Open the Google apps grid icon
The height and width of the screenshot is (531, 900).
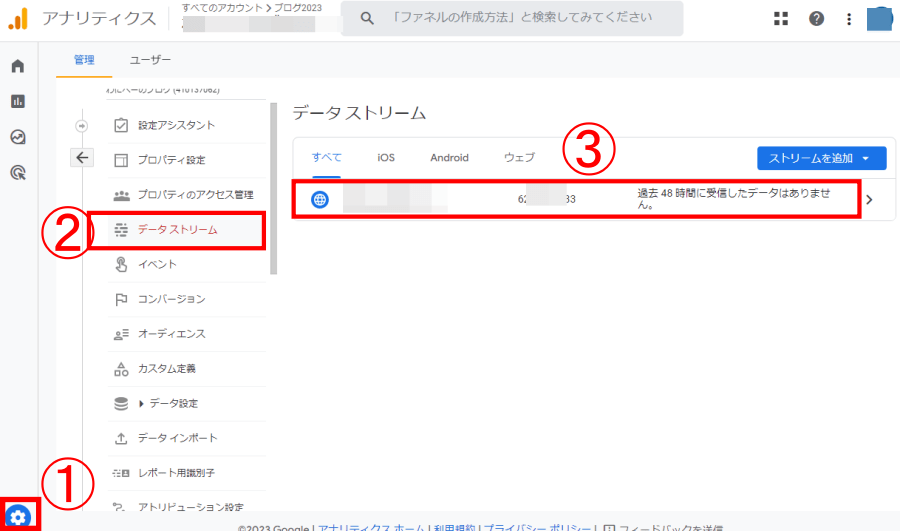point(781,18)
